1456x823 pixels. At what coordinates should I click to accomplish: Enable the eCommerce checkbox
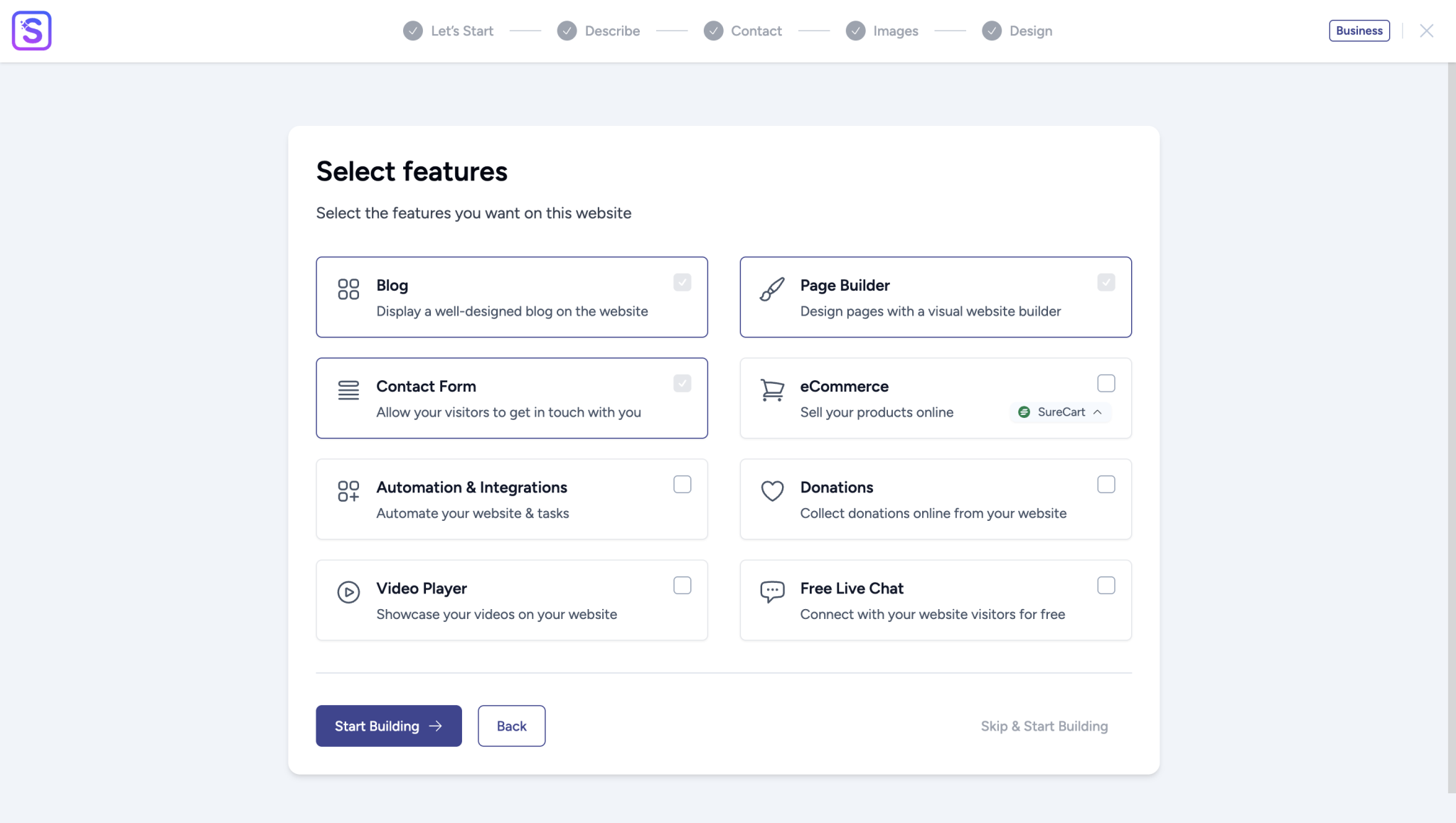1106,383
